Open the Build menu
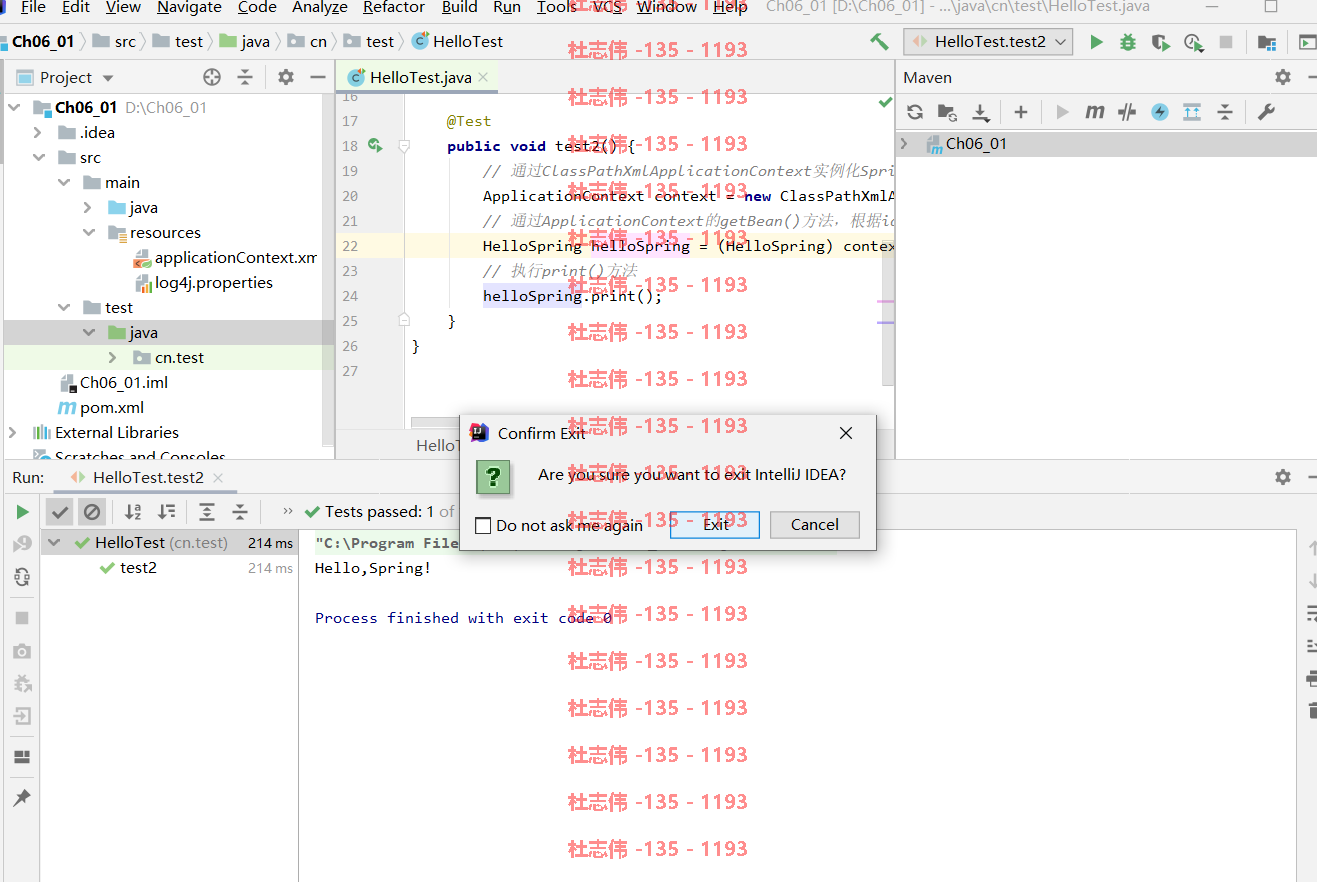Screen dimensions: 1317x882 (x=459, y=7)
